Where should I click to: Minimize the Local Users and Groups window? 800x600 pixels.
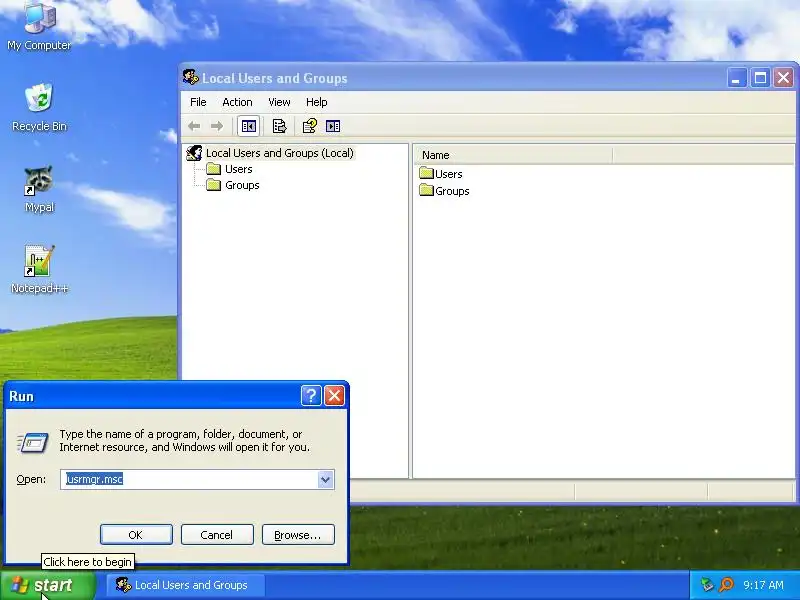pos(737,78)
